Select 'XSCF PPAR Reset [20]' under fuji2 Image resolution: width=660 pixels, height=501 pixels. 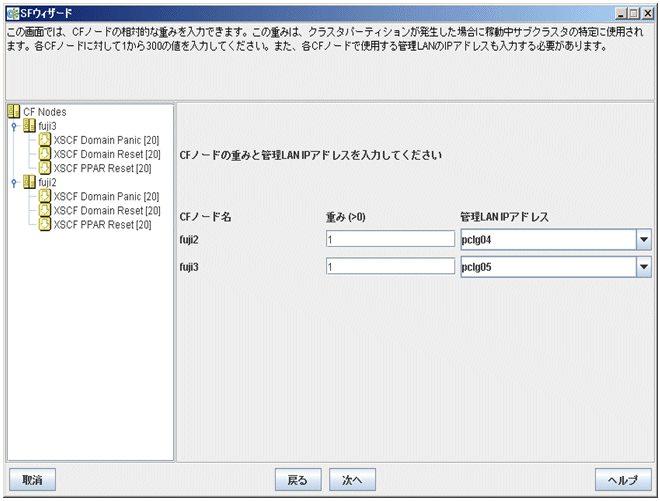[x=102, y=224]
